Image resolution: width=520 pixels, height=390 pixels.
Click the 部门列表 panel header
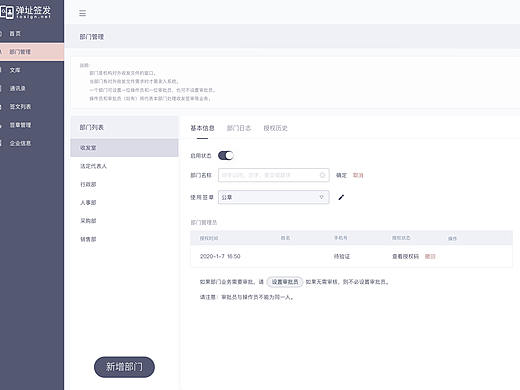pos(124,127)
